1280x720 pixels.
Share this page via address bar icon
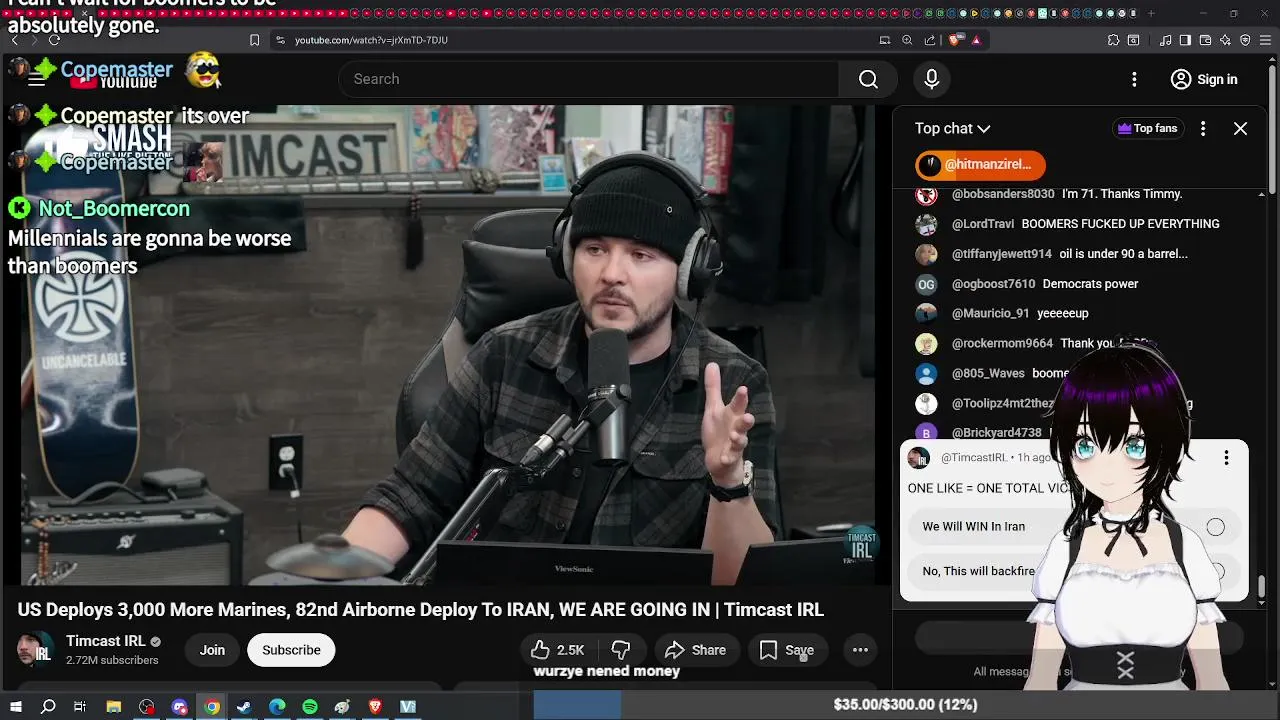(930, 40)
